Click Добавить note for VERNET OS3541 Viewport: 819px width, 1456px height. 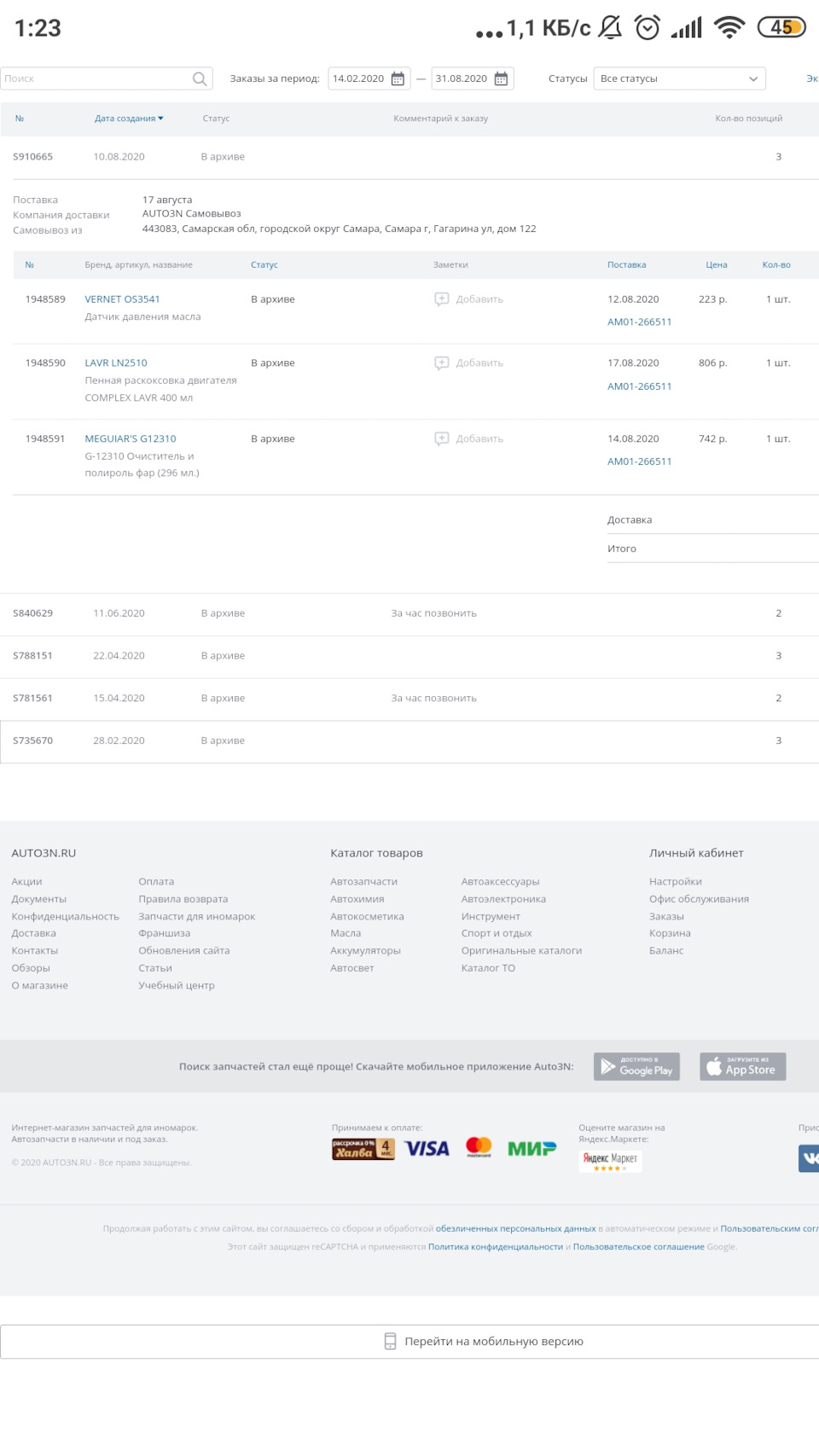479,299
